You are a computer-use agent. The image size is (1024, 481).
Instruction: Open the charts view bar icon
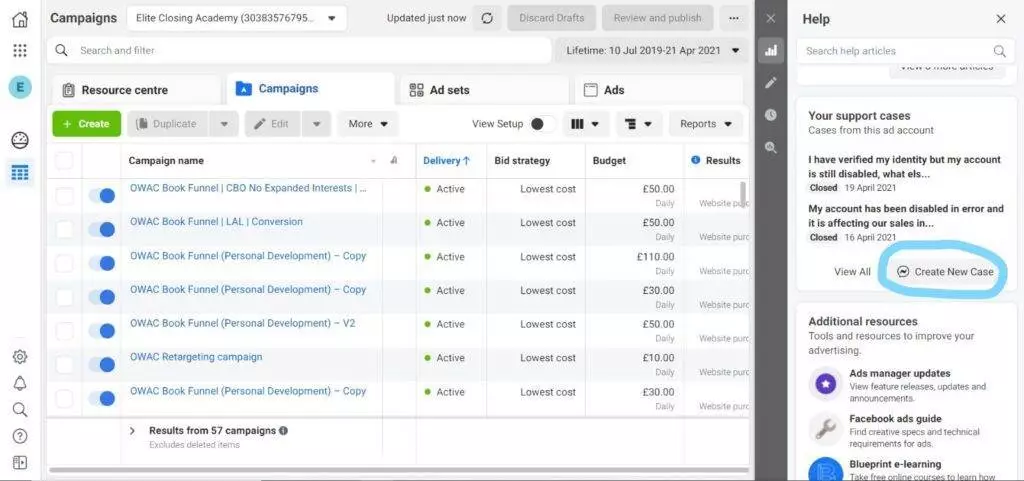(x=771, y=50)
